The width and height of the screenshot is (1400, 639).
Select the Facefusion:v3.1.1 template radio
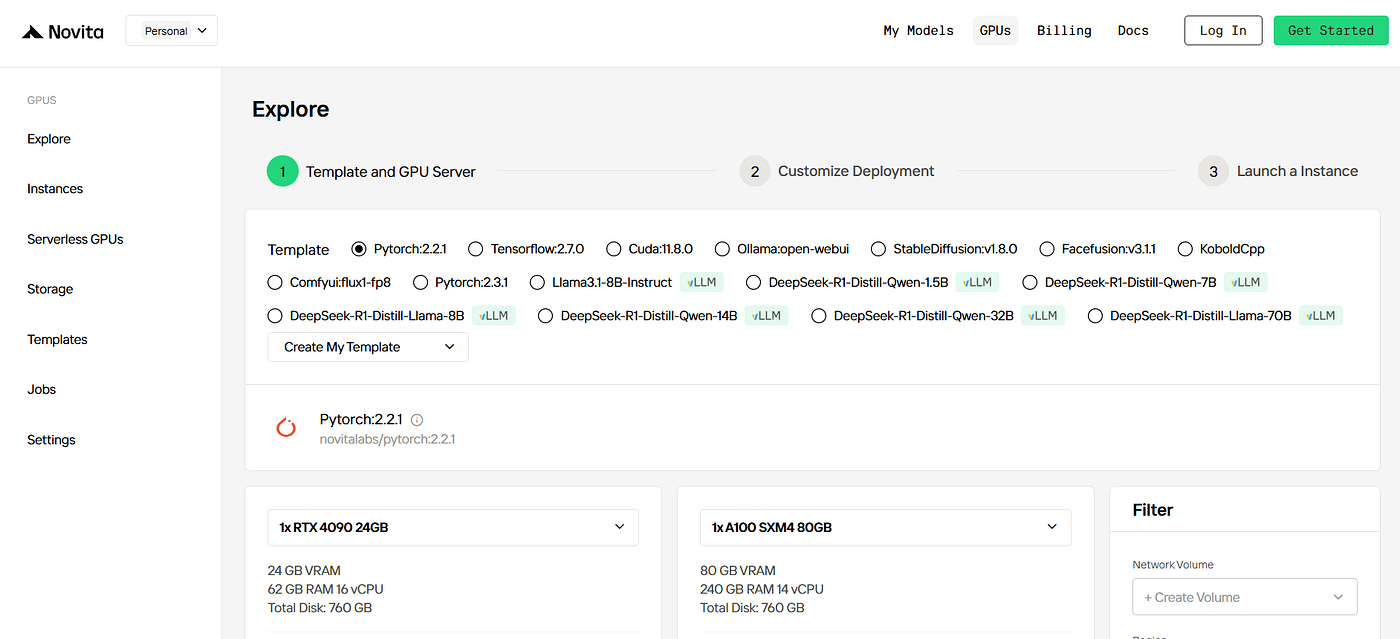1047,249
